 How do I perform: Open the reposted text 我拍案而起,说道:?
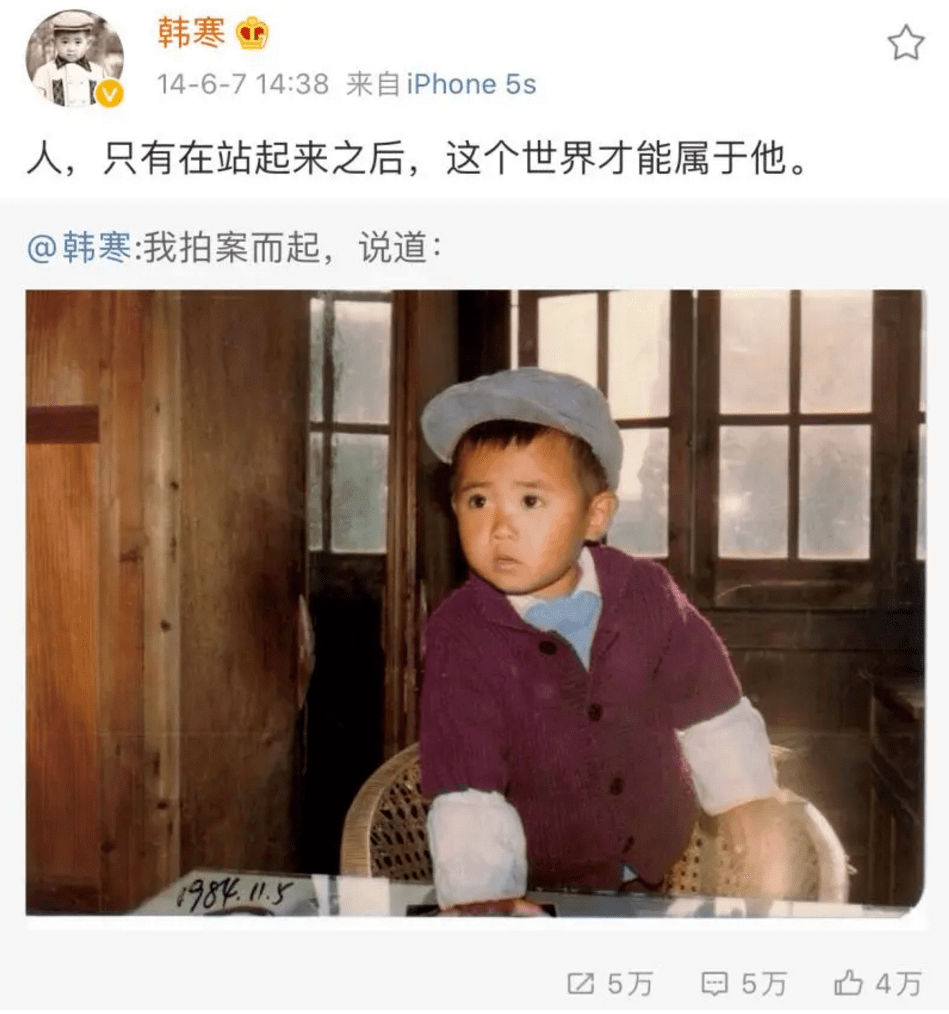coord(292,248)
